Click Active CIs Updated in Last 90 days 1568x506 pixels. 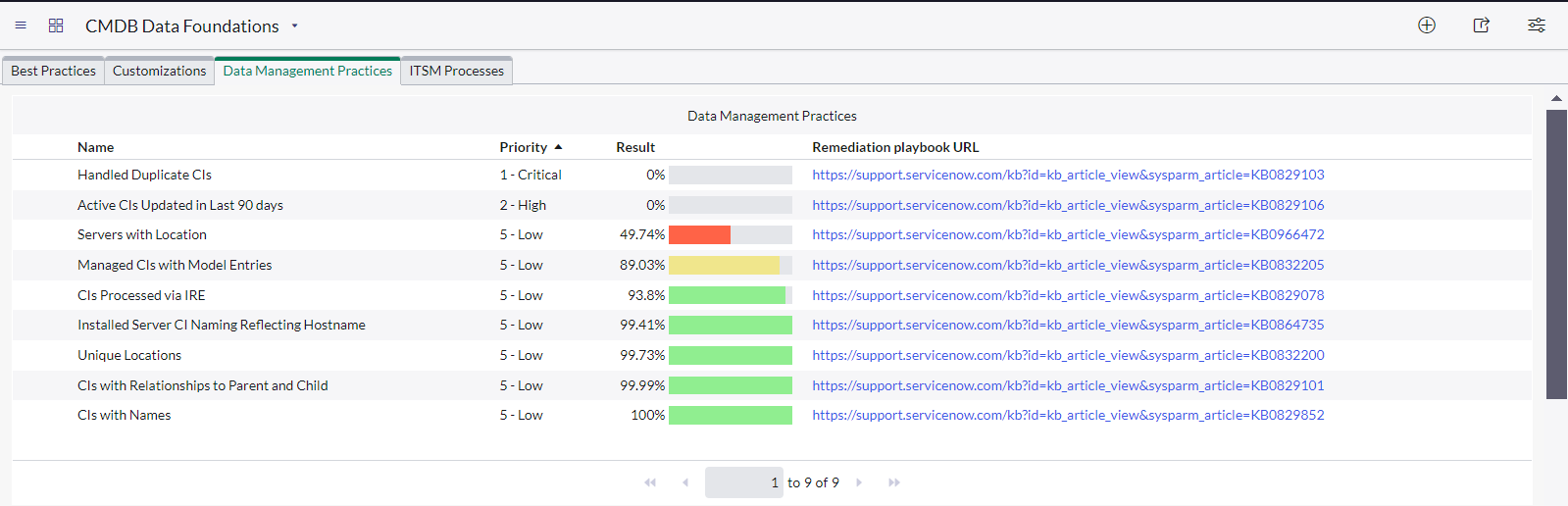point(180,205)
